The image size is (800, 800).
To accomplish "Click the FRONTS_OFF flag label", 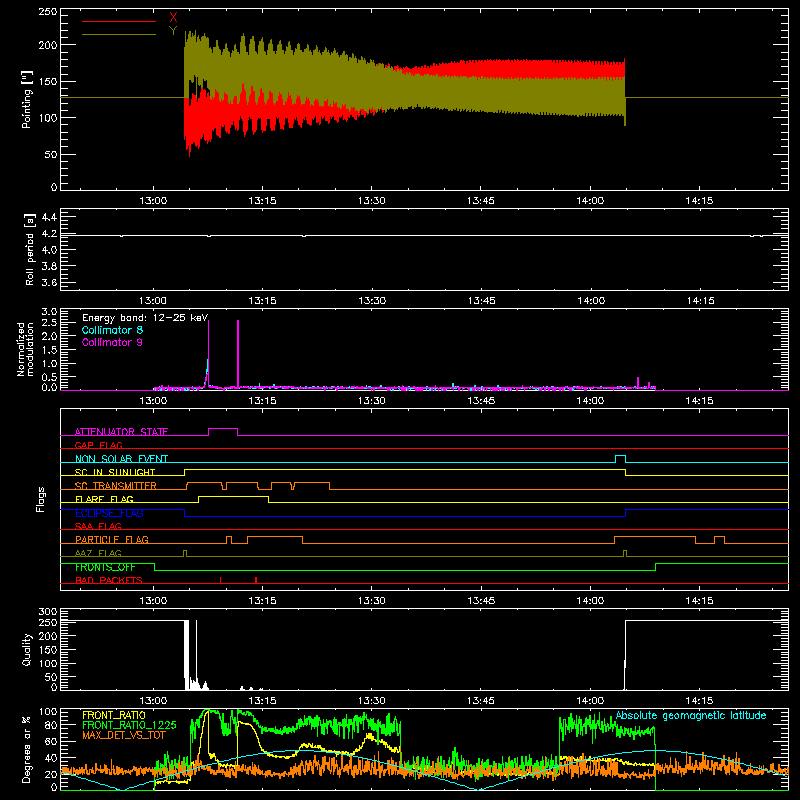I will click(105, 567).
